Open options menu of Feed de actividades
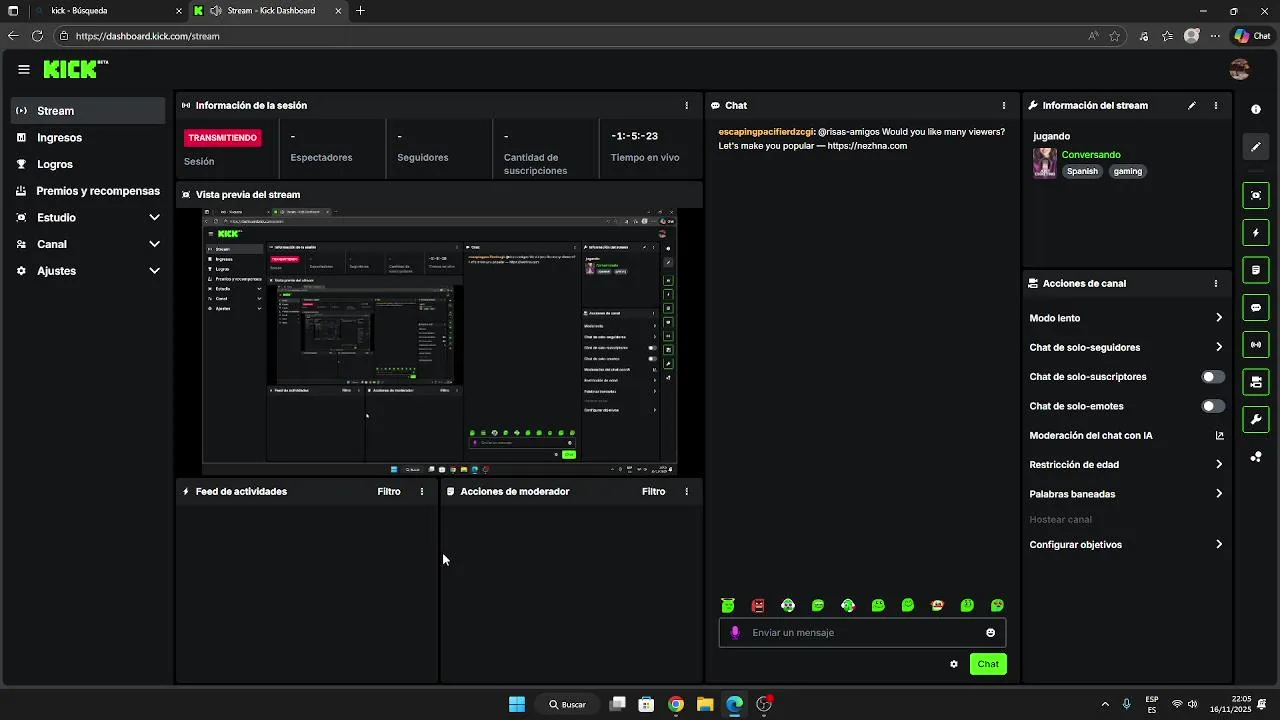 (x=422, y=491)
